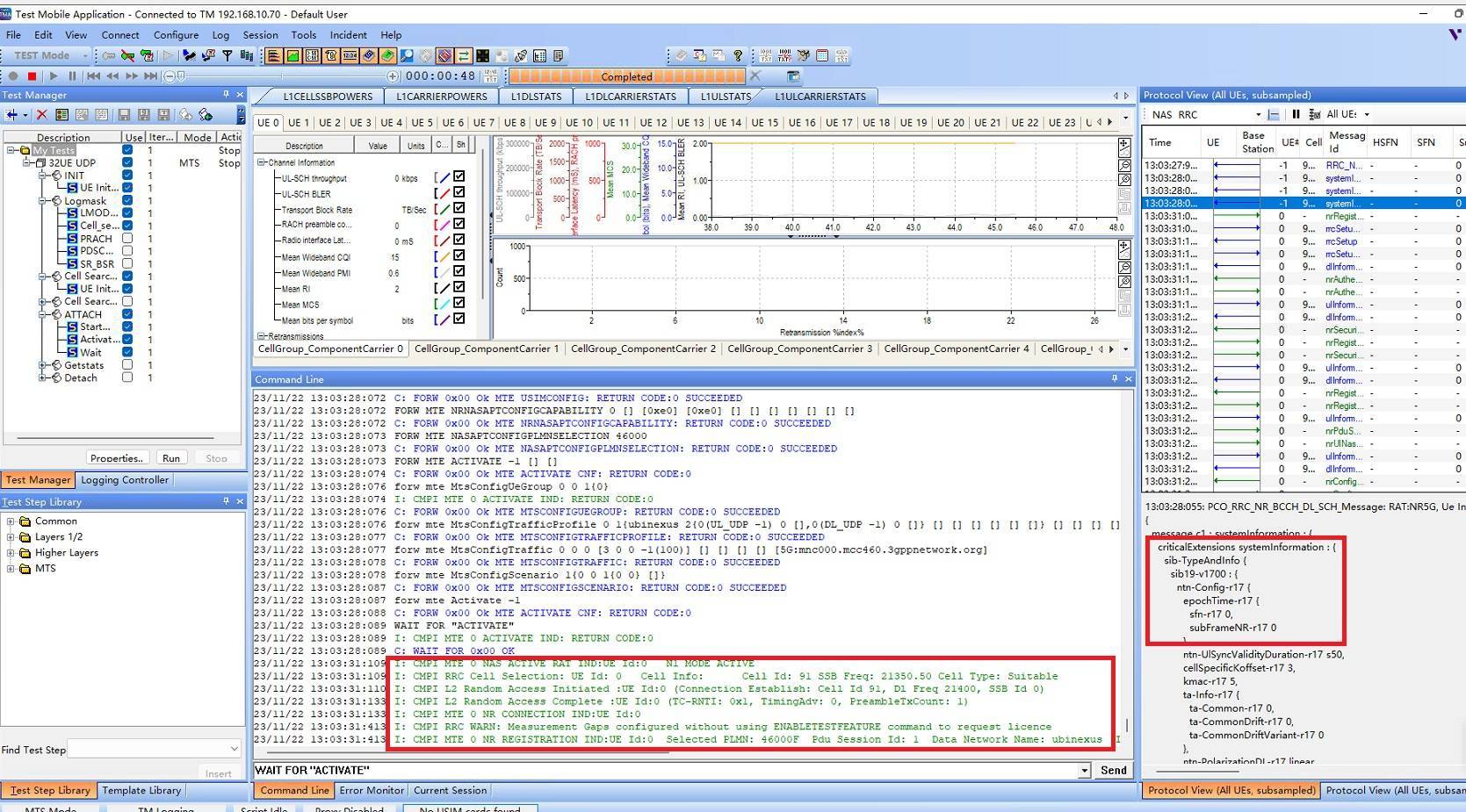The width and height of the screenshot is (1466, 812).
Task: Click the zoom plus icon at slider end
Action: click(x=393, y=76)
